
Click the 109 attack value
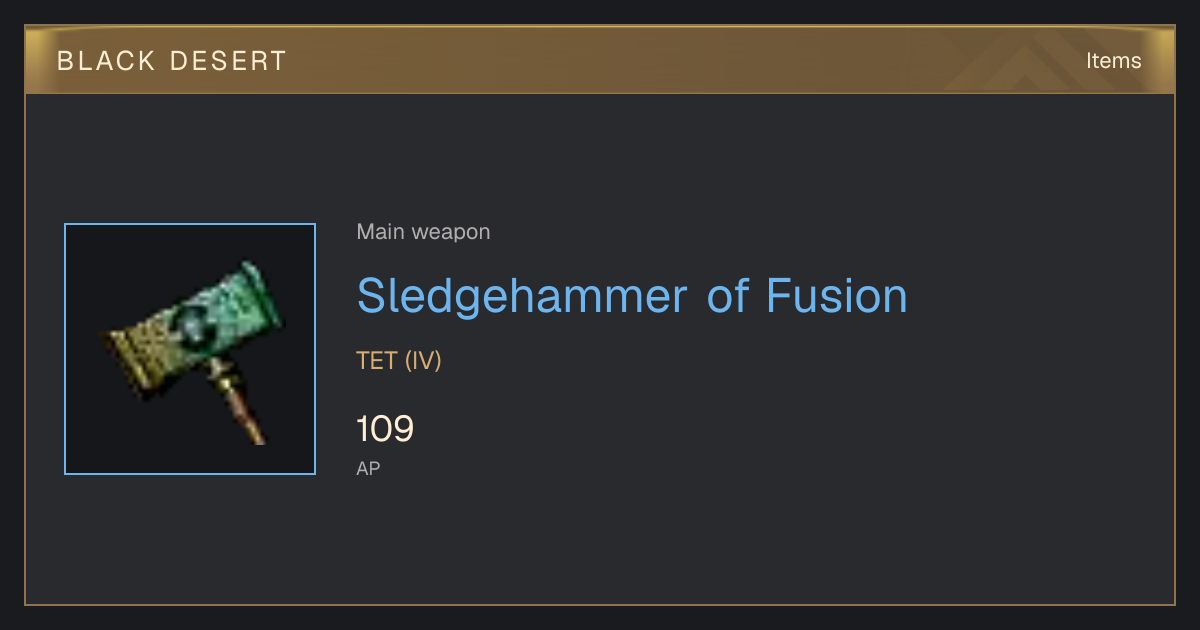[385, 429]
